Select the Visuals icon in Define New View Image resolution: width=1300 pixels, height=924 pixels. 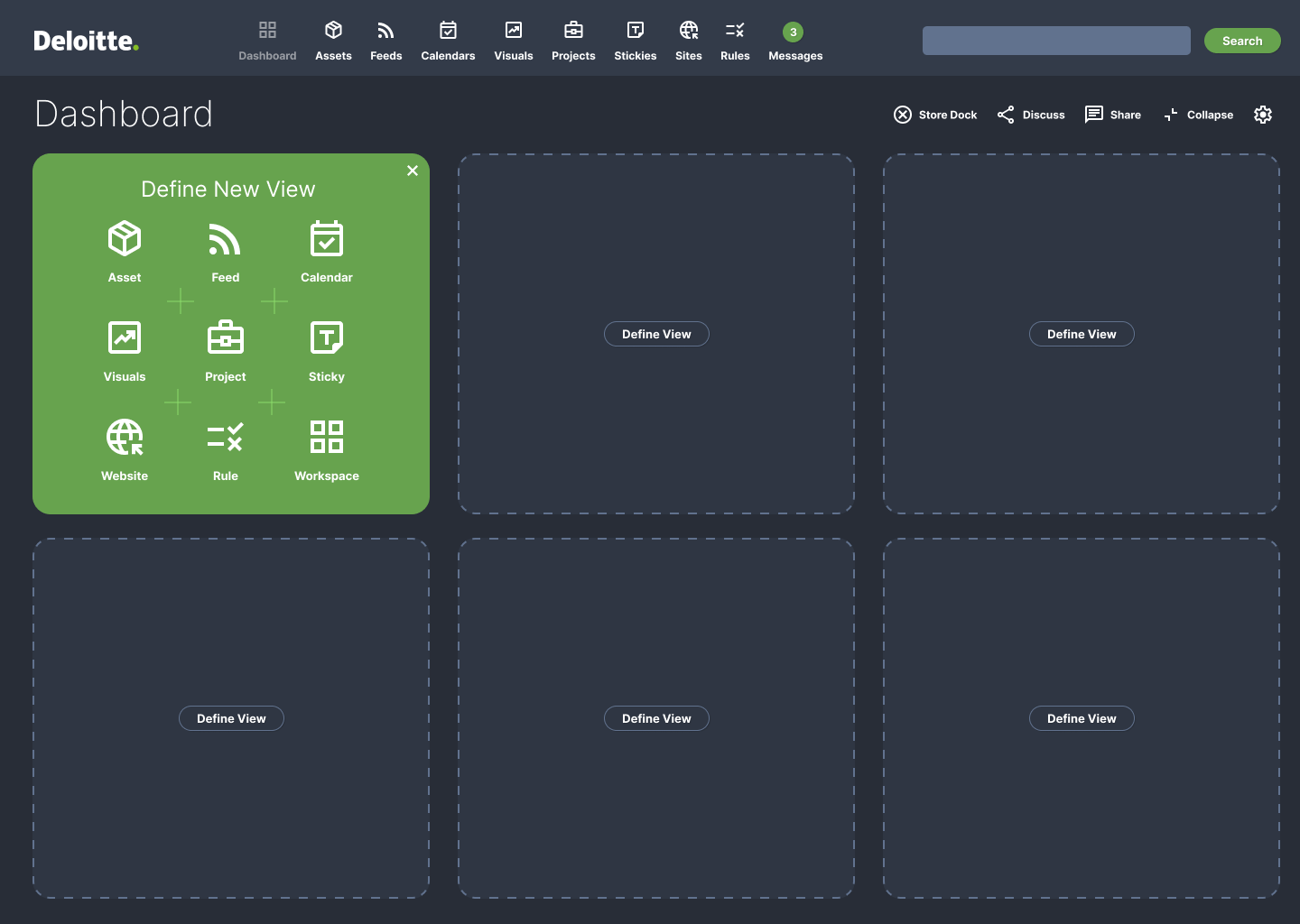coord(124,337)
